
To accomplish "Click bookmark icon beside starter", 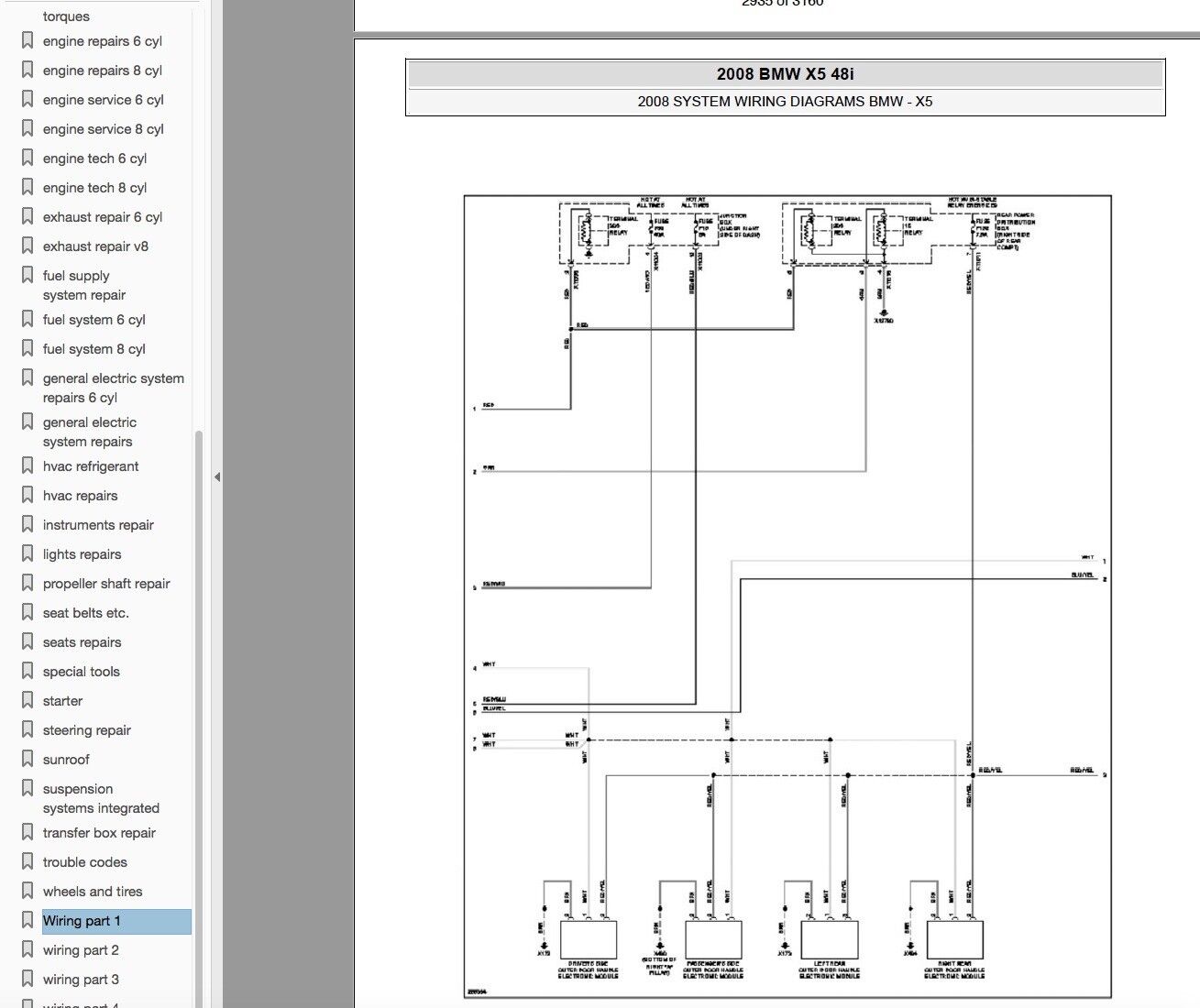I will 28,700.
